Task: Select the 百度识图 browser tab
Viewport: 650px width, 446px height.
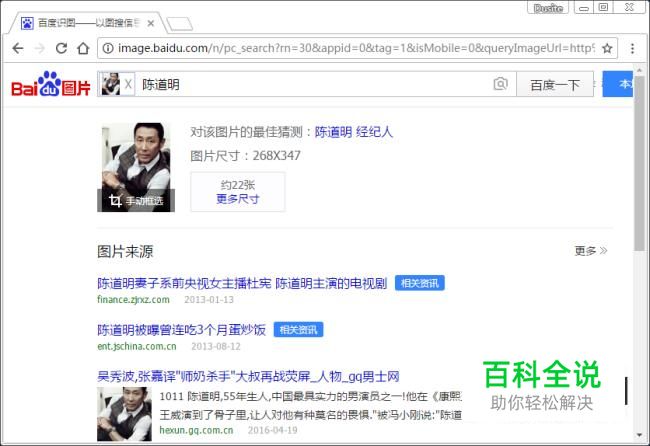Action: (x=87, y=23)
